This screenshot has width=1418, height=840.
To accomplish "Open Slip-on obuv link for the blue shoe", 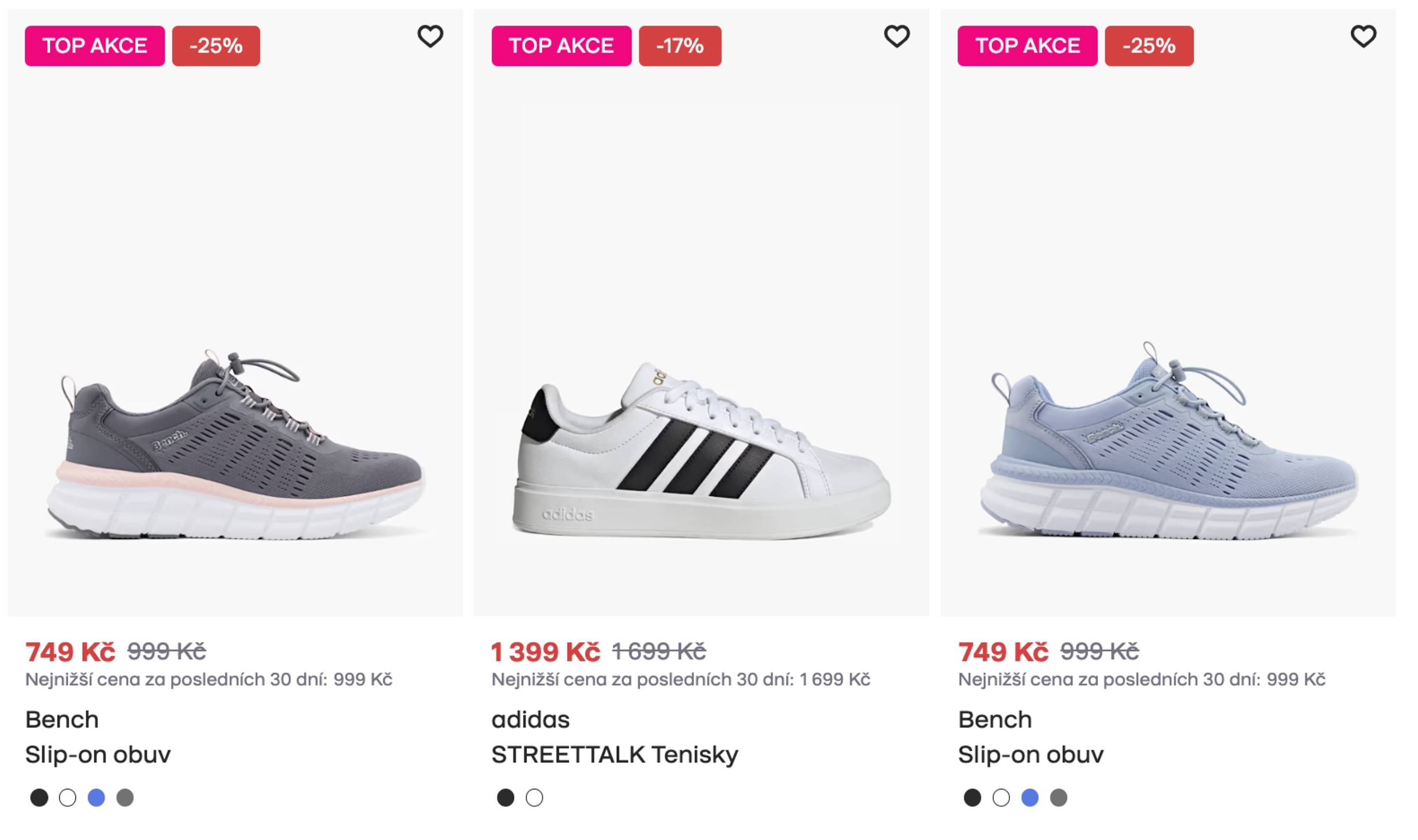I will point(1032,753).
